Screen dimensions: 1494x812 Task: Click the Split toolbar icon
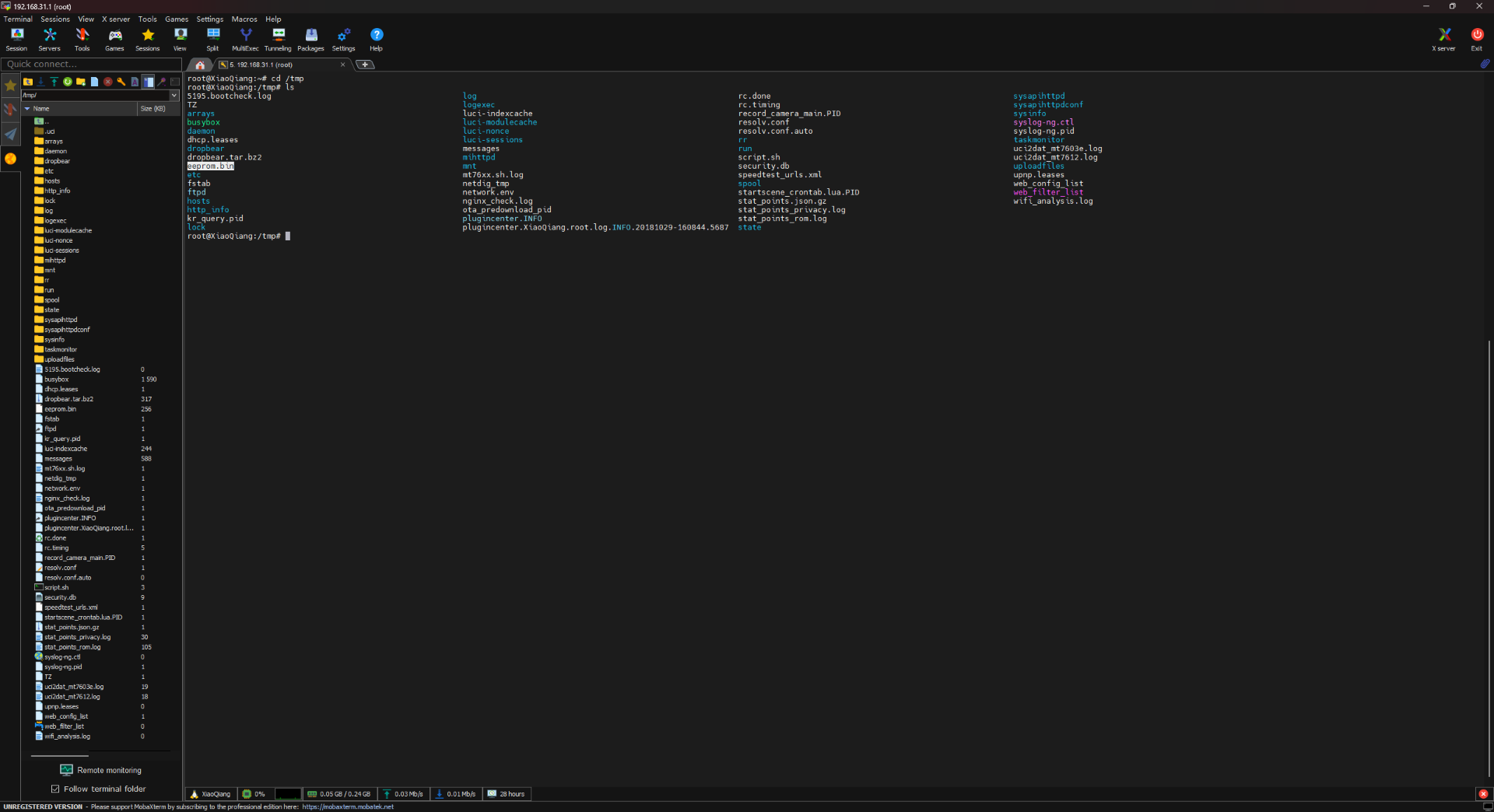pyautogui.click(x=212, y=39)
